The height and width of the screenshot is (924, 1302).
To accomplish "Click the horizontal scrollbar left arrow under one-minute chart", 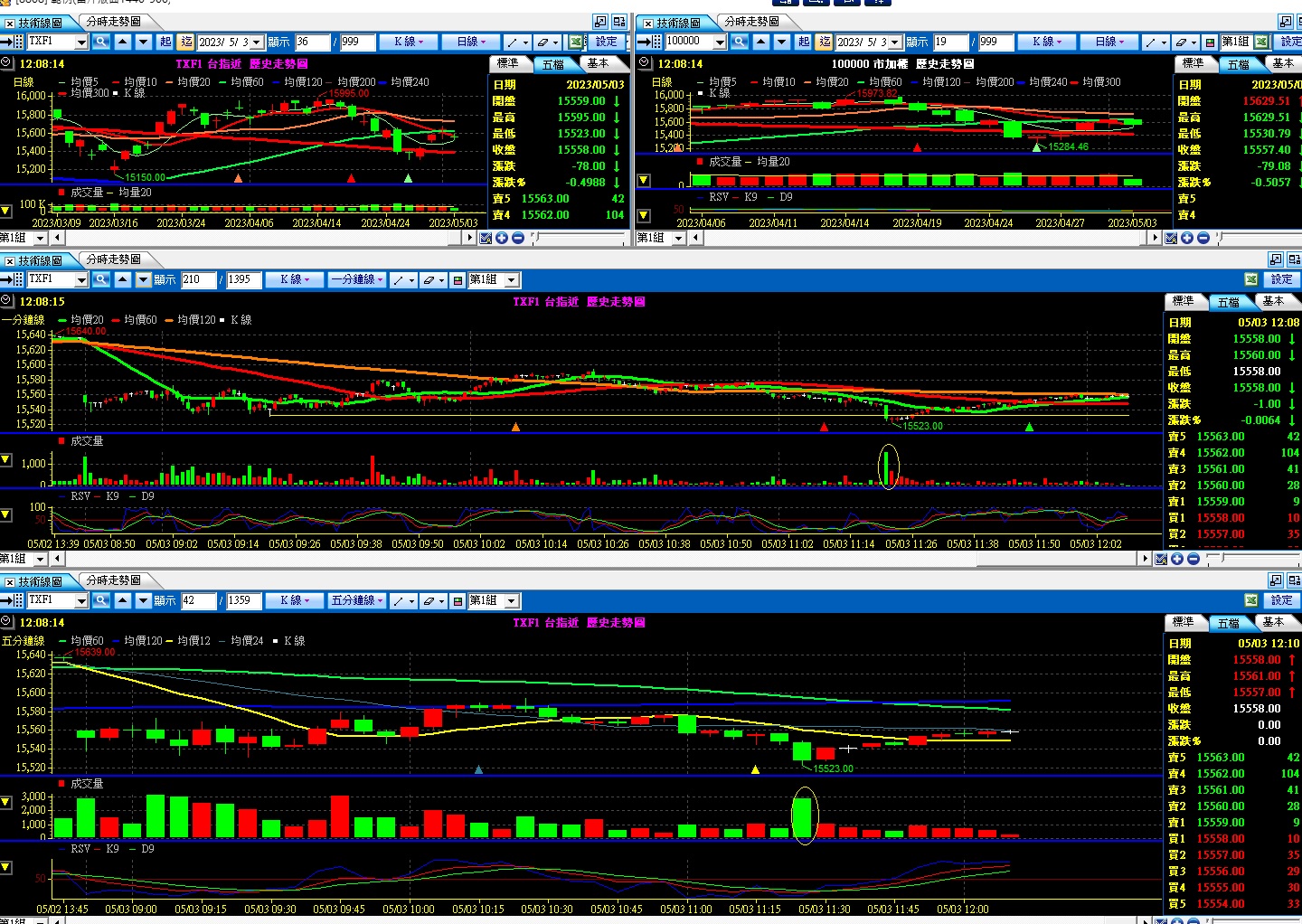I will click(58, 559).
